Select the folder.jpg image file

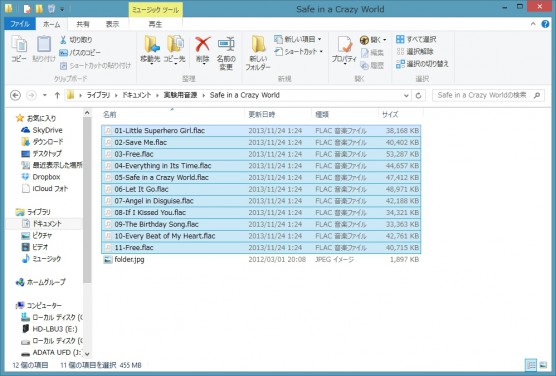point(261,259)
